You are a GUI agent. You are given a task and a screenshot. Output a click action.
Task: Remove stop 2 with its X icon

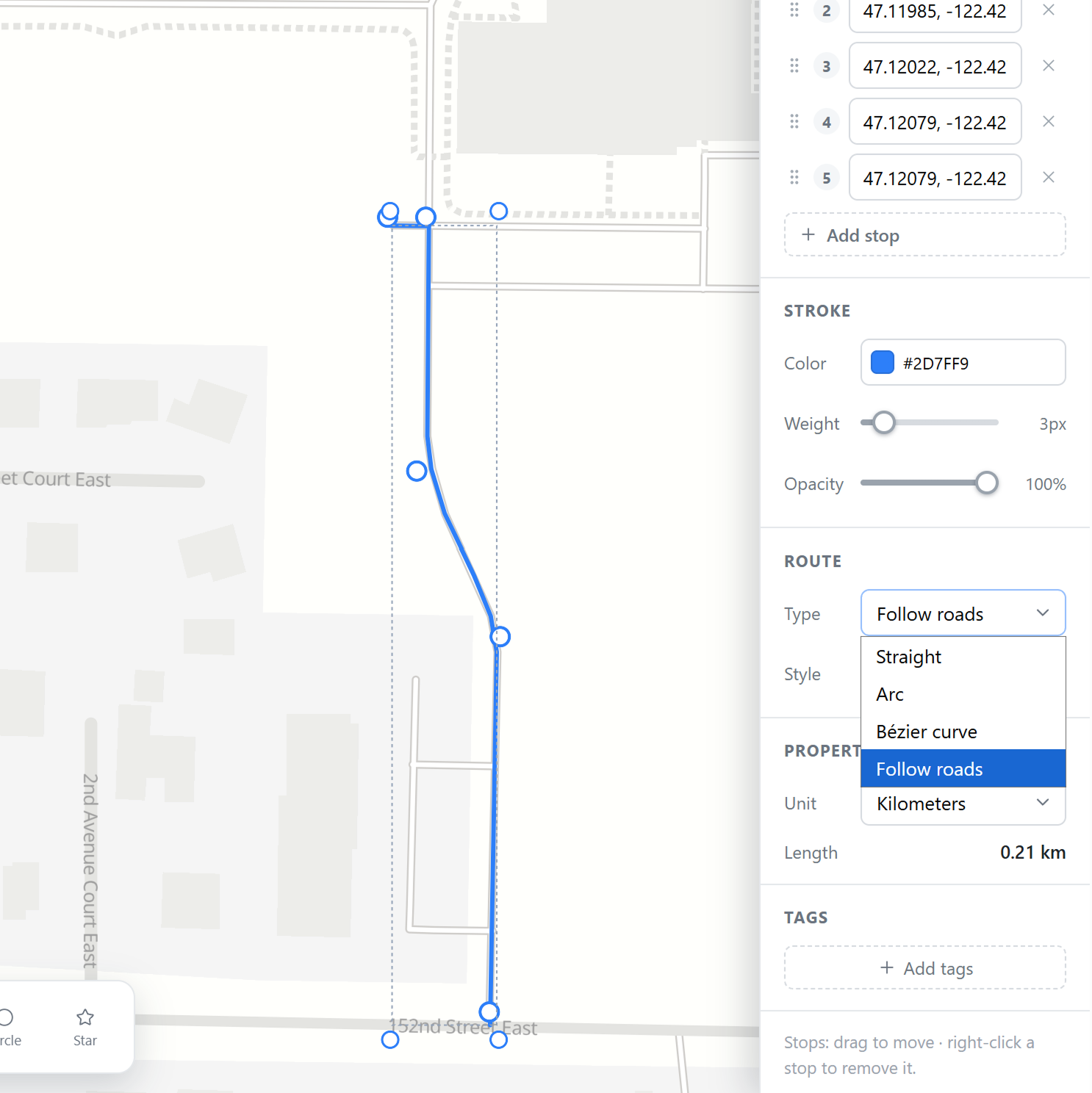[1049, 10]
